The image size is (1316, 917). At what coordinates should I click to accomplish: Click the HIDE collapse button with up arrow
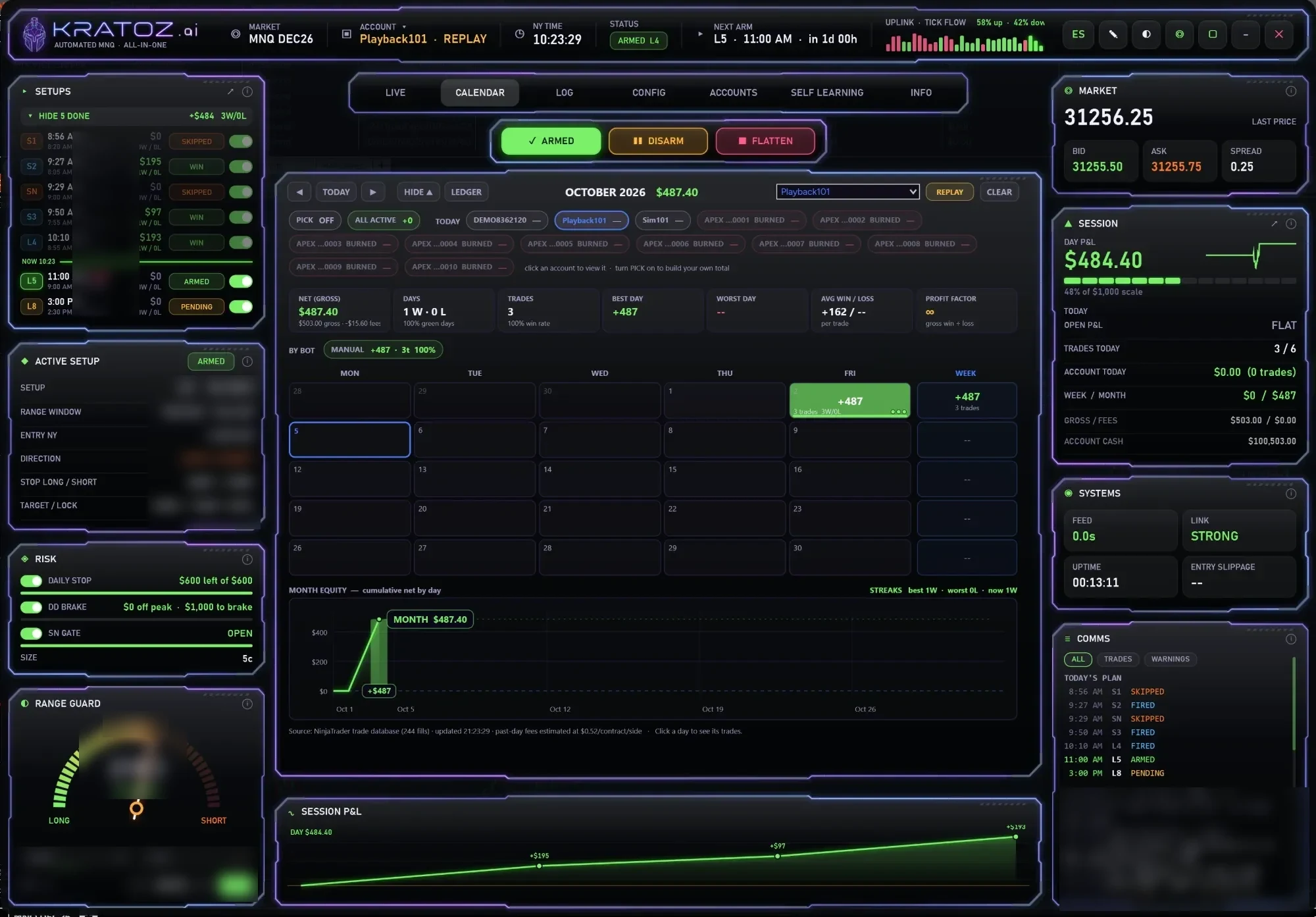pos(418,192)
